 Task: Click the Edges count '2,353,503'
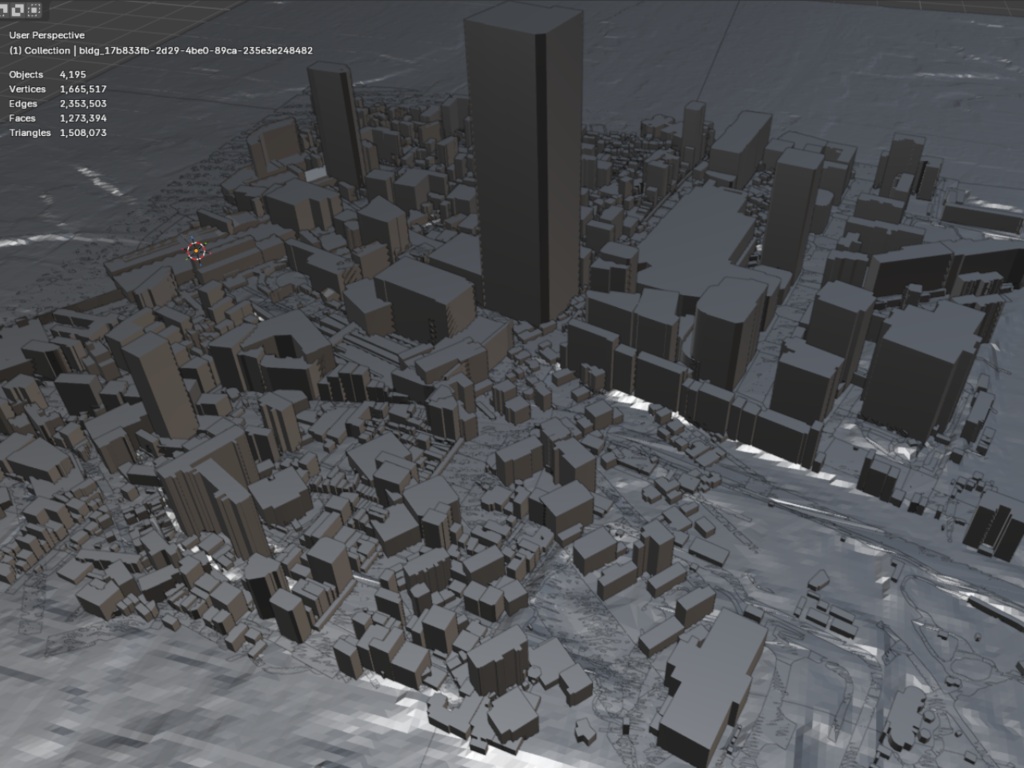click(83, 103)
